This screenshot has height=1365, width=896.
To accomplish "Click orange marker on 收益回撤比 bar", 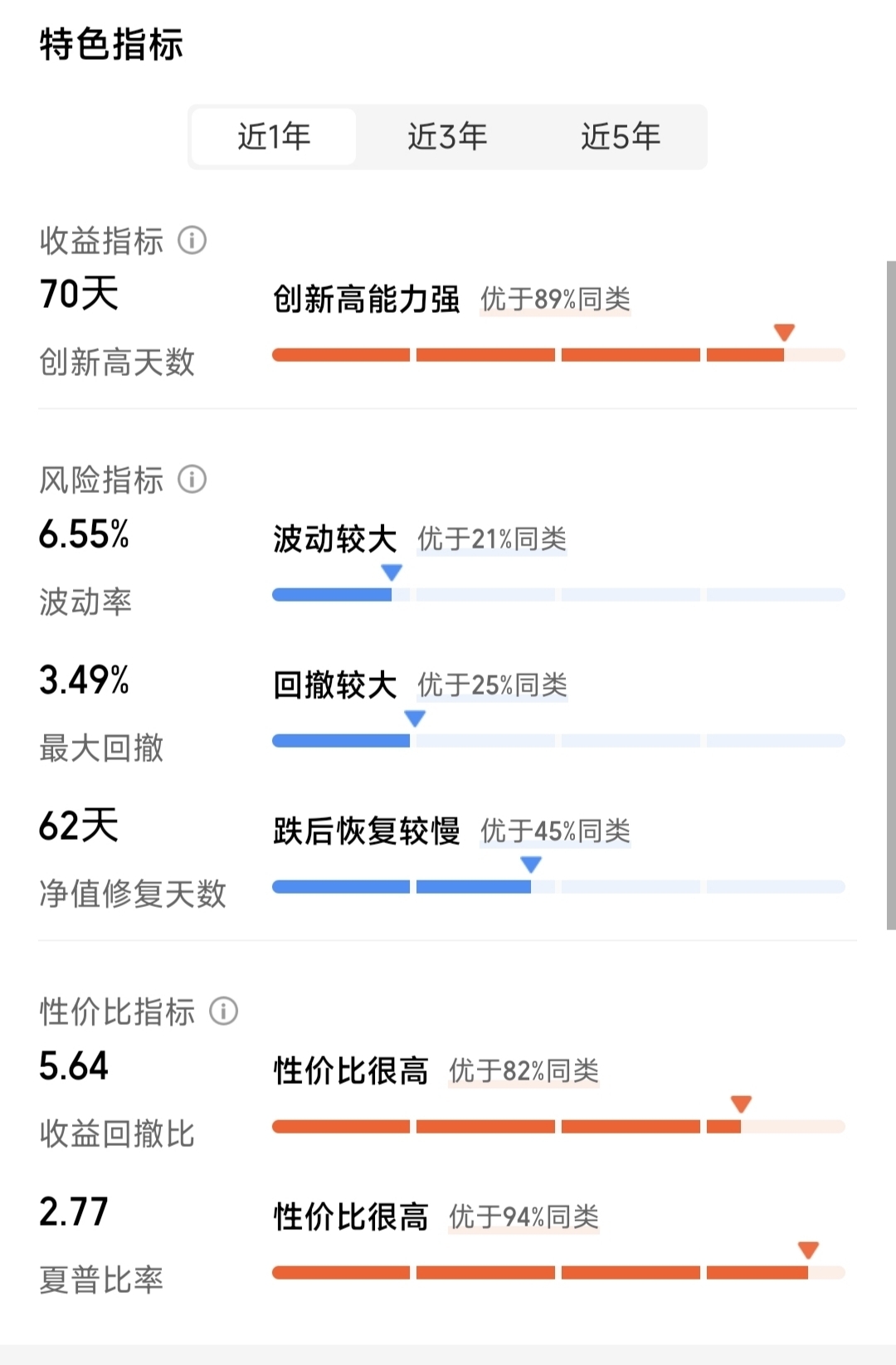I will pos(741,1104).
